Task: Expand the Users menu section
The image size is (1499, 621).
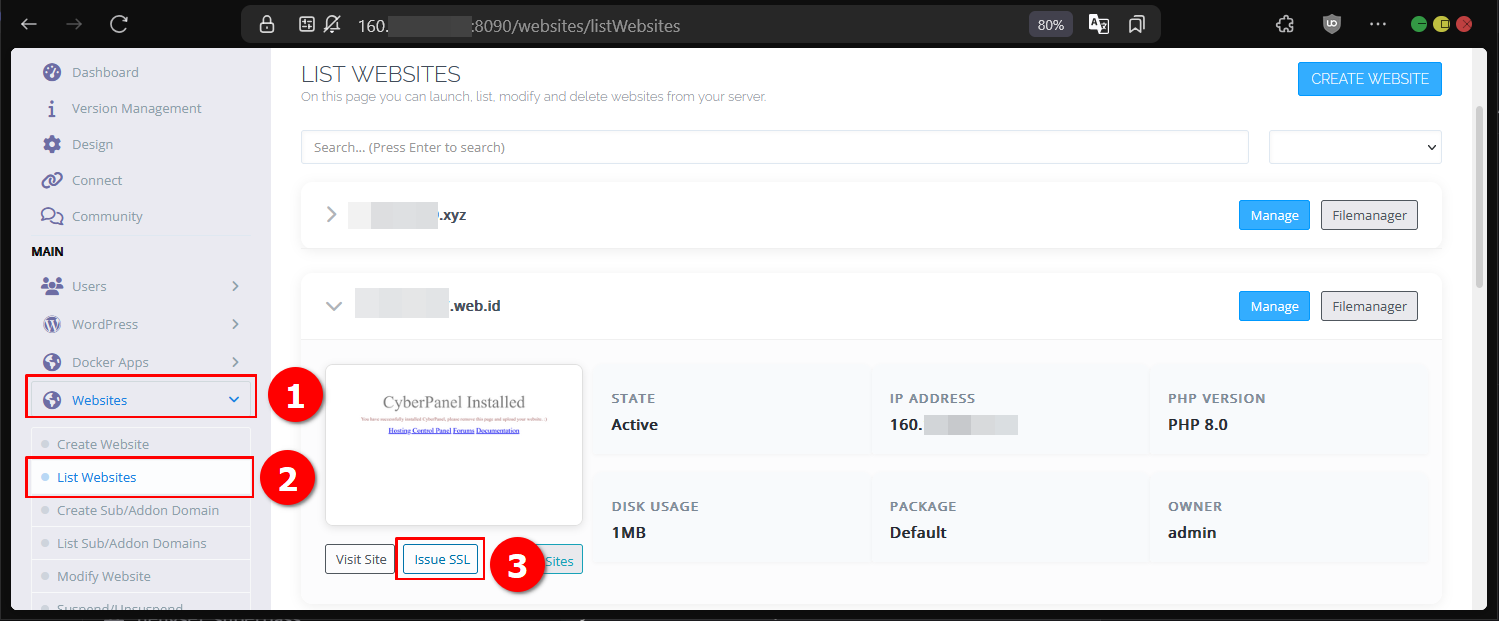Action: pos(140,286)
